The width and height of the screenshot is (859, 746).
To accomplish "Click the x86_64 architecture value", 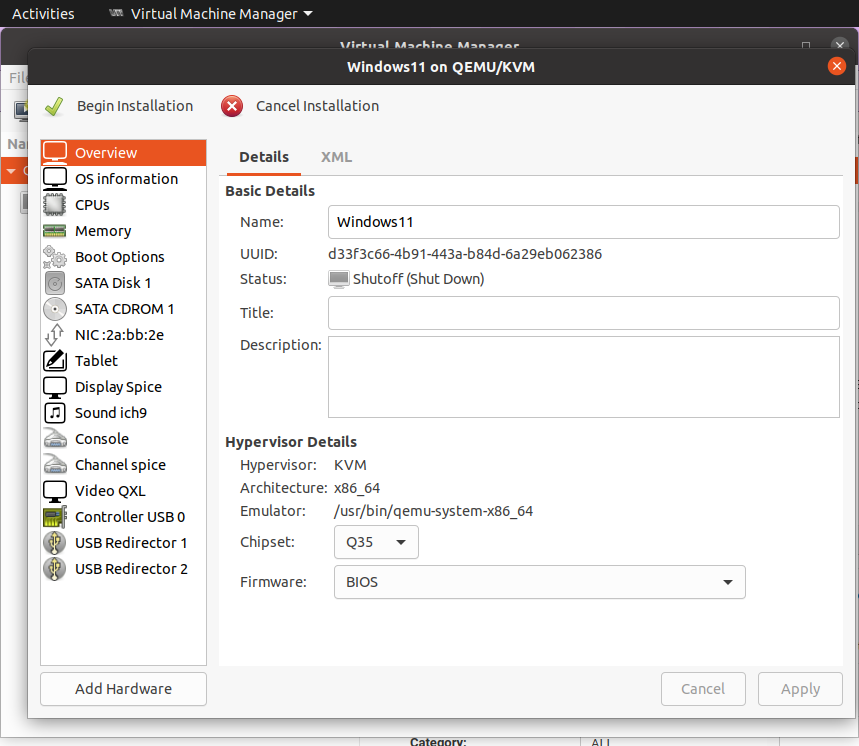I will coord(357,488).
